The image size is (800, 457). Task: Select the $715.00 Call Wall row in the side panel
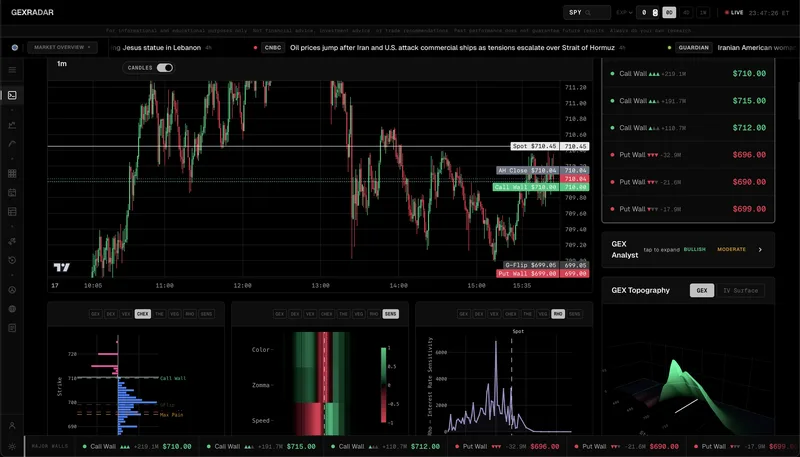(x=688, y=101)
